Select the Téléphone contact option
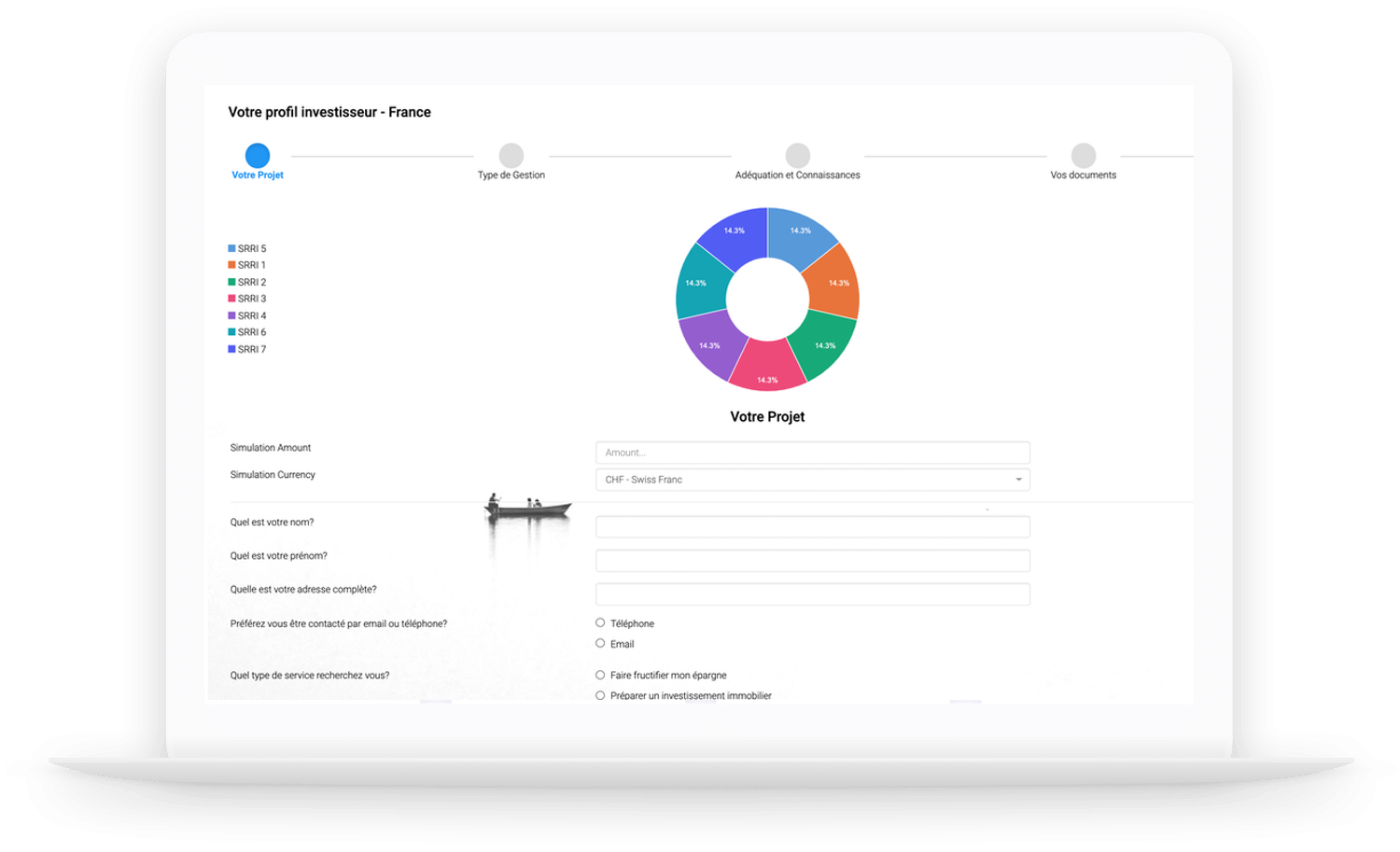Image resolution: width=1400 pixels, height=852 pixels. [x=600, y=622]
